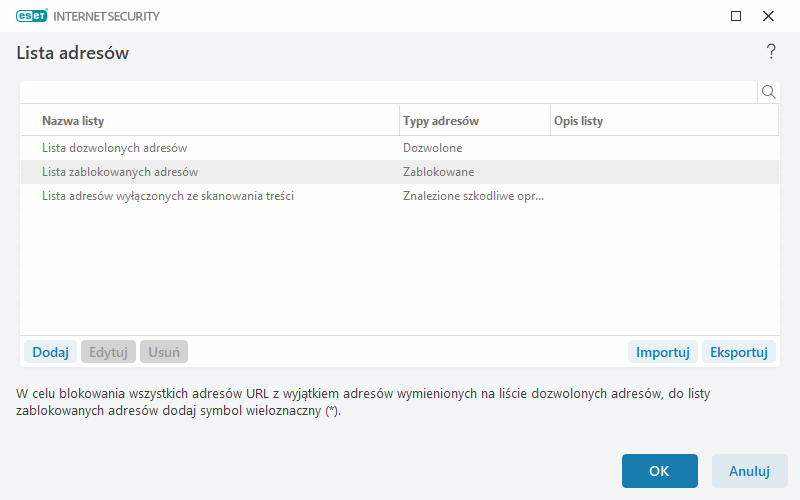The image size is (800, 500).
Task: Click the ESET logo in title bar
Action: pos(34,16)
